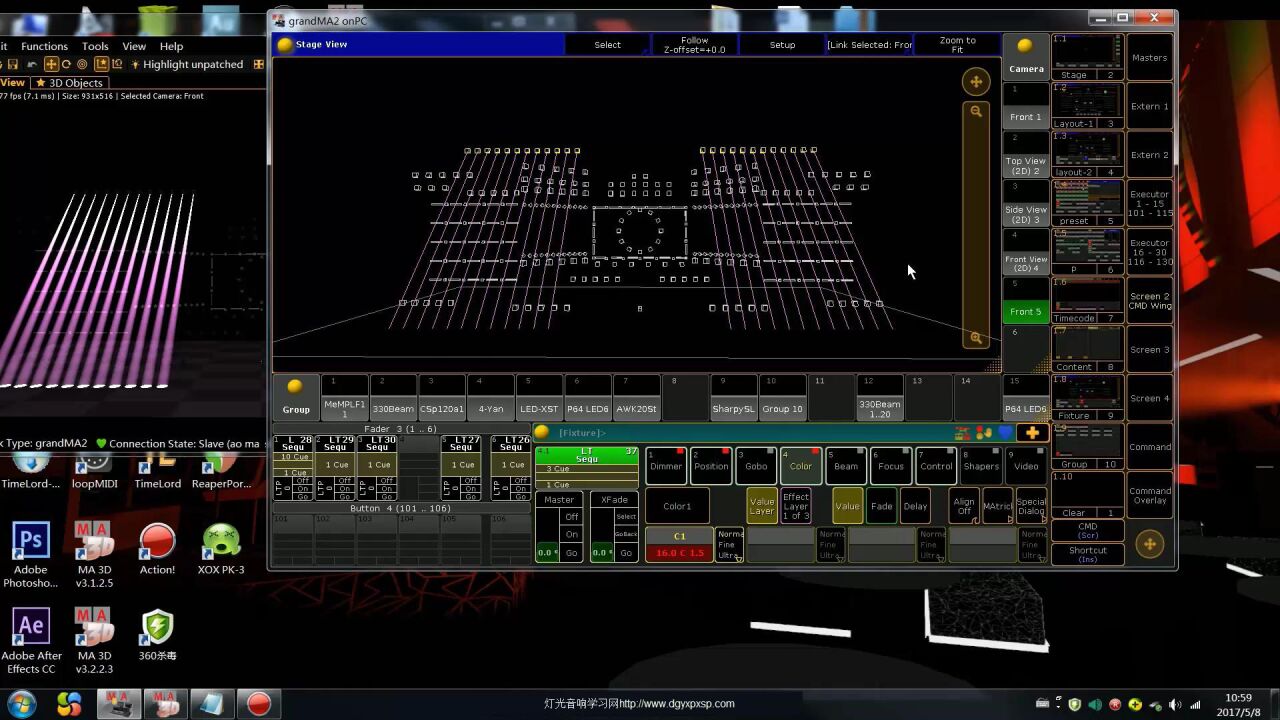
Task: Select the 330Beam group button
Action: click(x=393, y=398)
